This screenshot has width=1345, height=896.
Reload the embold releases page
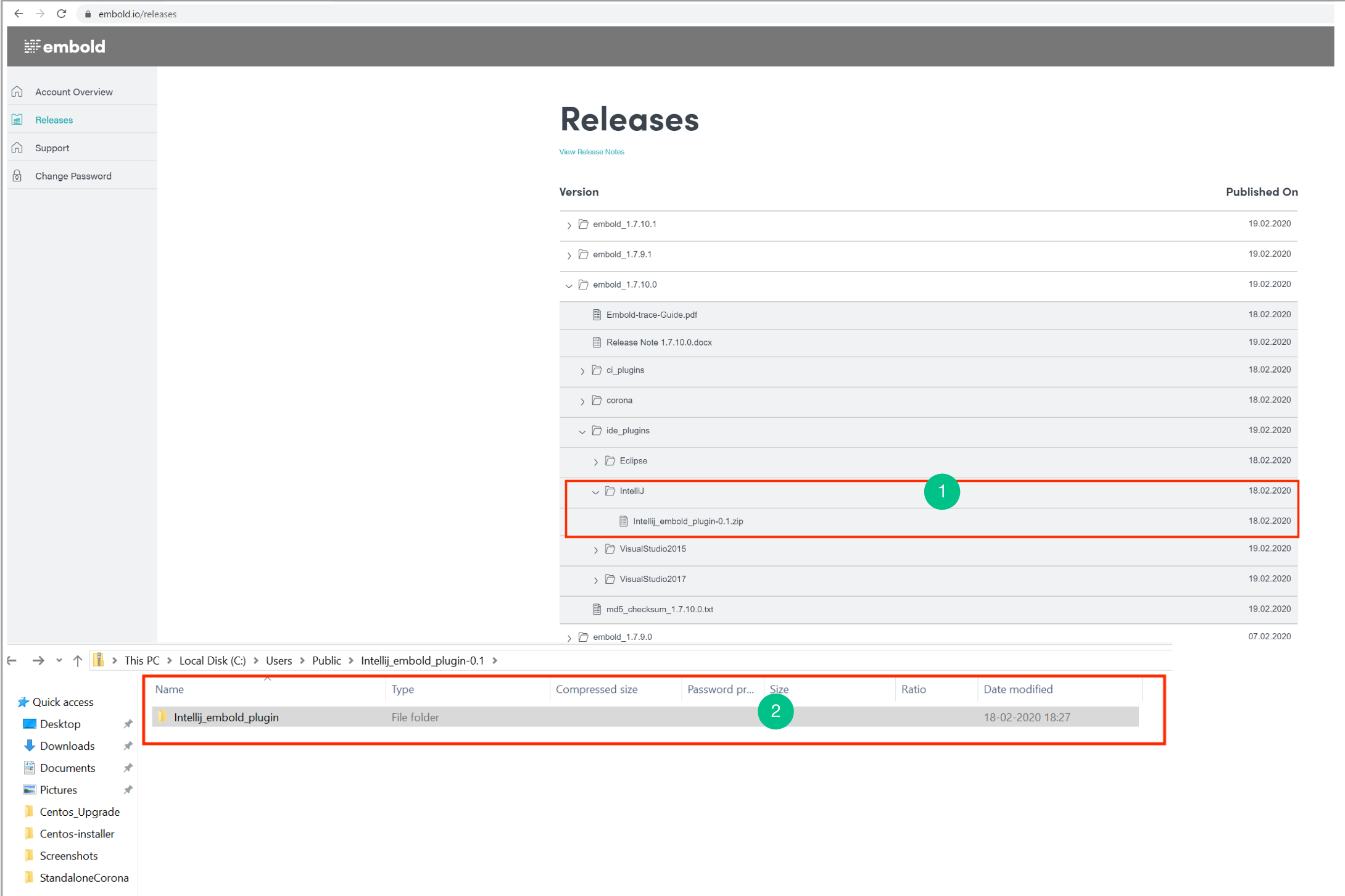point(61,14)
